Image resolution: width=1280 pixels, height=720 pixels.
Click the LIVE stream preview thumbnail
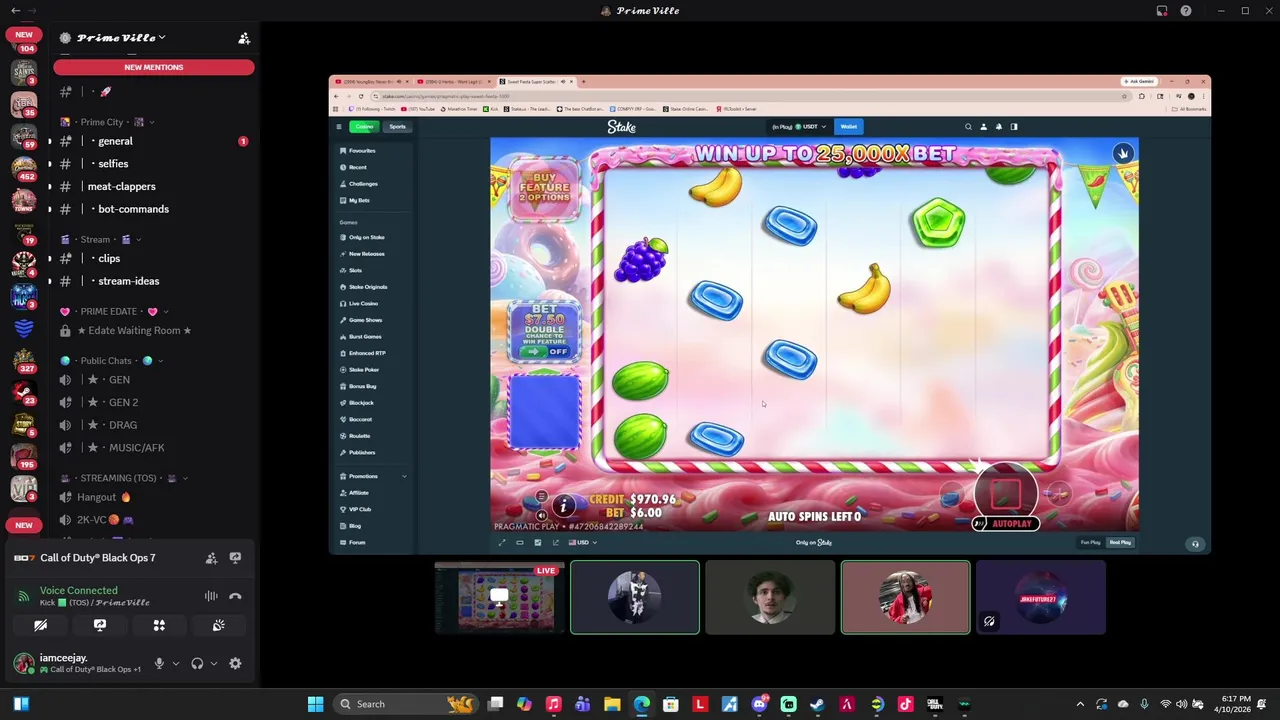500,597
